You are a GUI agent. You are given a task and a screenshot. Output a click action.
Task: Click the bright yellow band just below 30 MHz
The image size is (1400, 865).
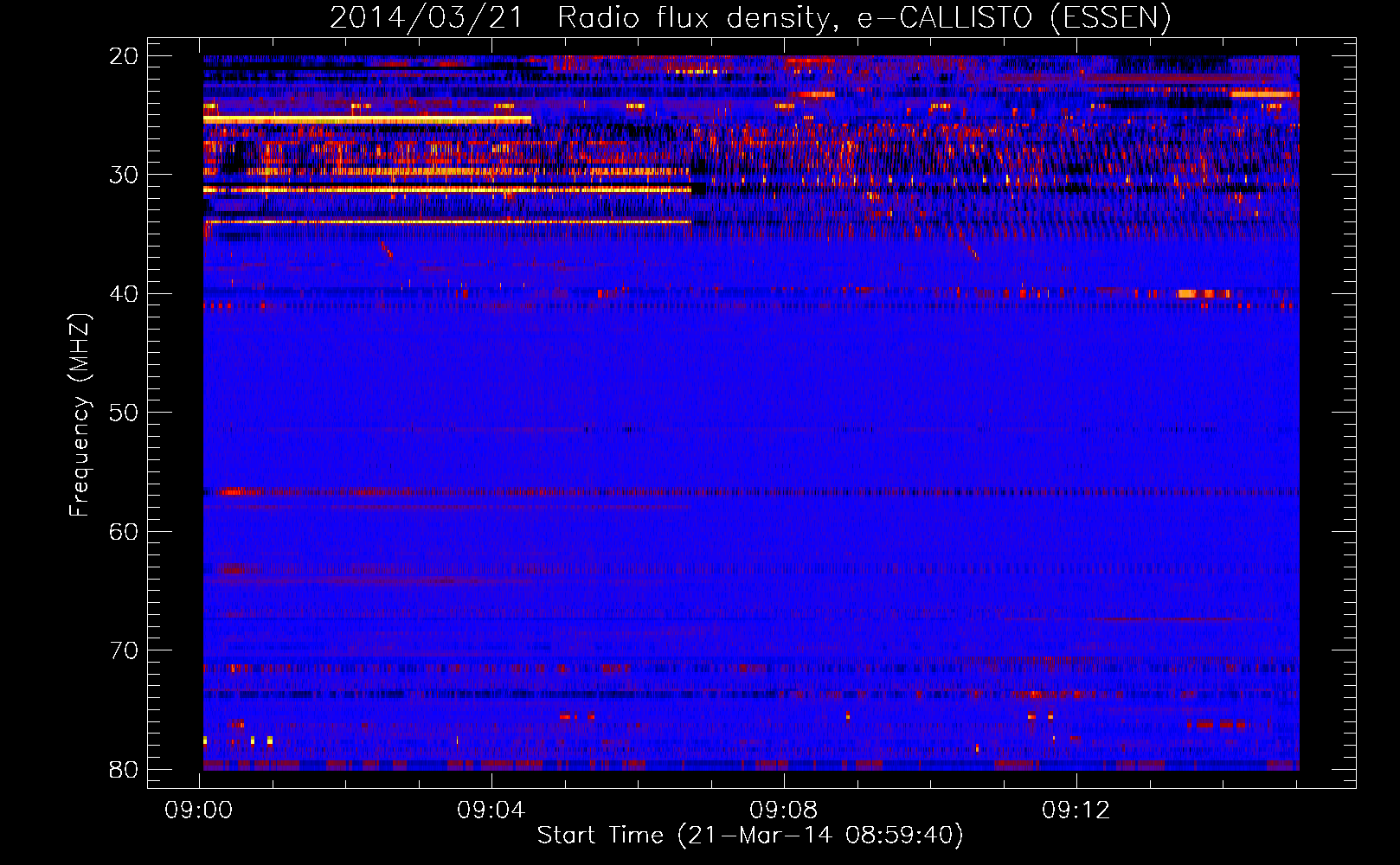click(447, 189)
